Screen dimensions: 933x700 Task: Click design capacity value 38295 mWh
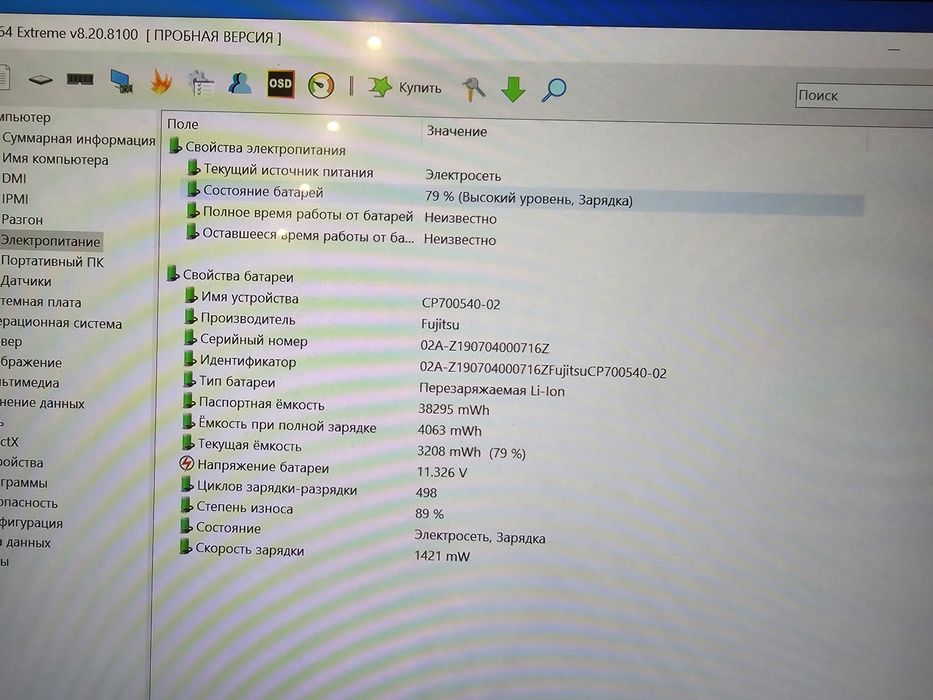[x=454, y=410]
